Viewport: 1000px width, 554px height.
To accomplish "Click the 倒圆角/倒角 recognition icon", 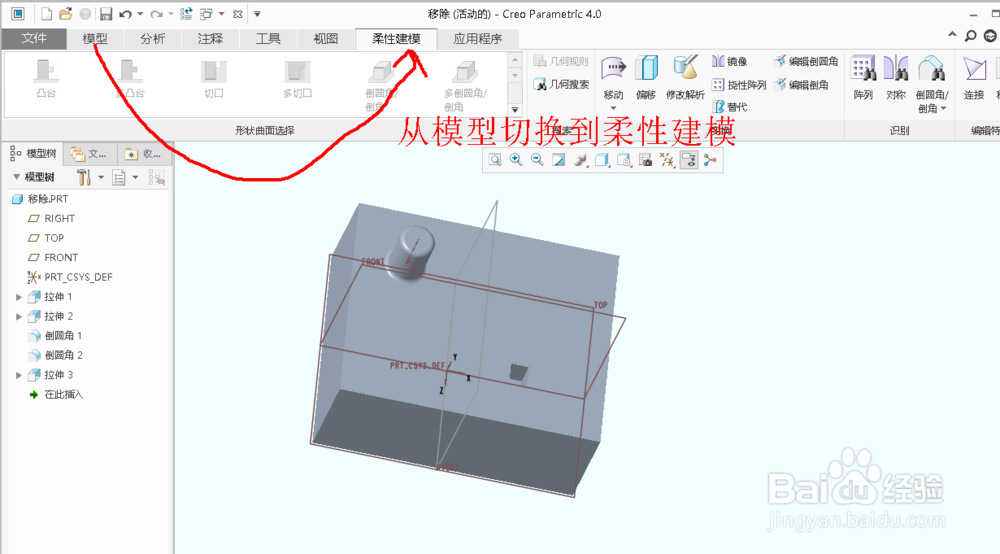I will pos(932,68).
